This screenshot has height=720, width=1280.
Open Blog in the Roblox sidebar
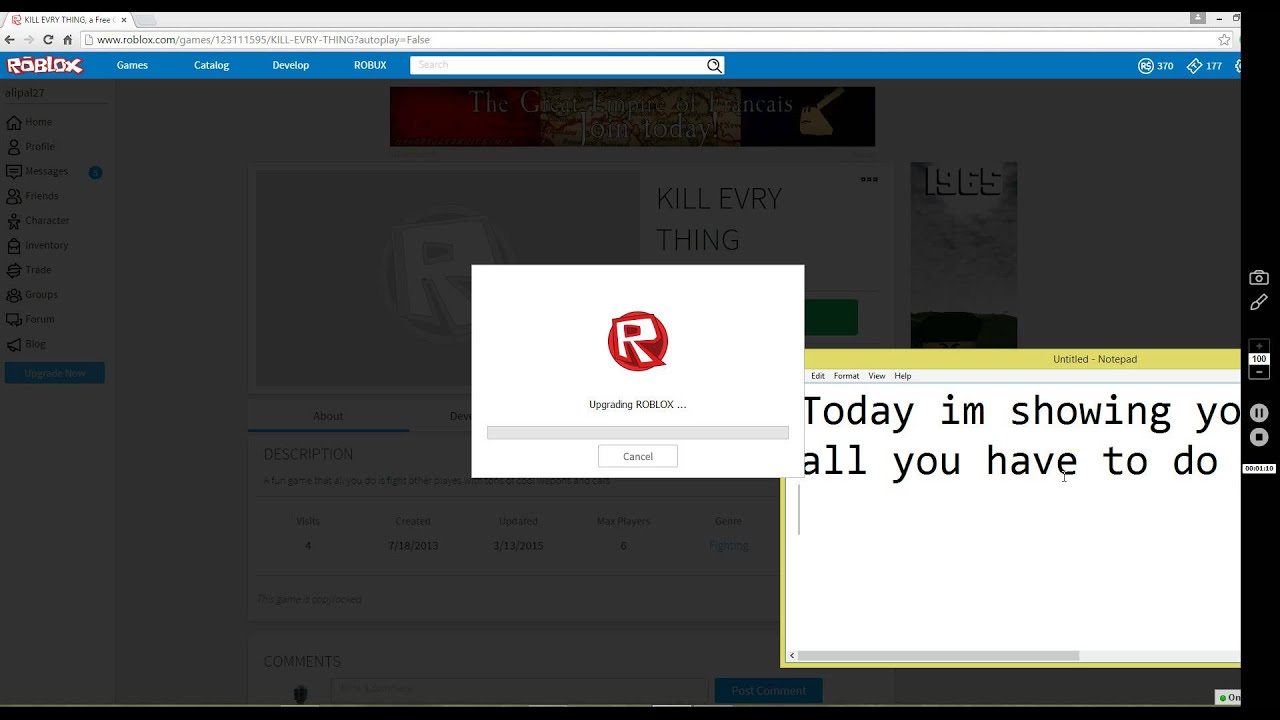click(x=26, y=344)
